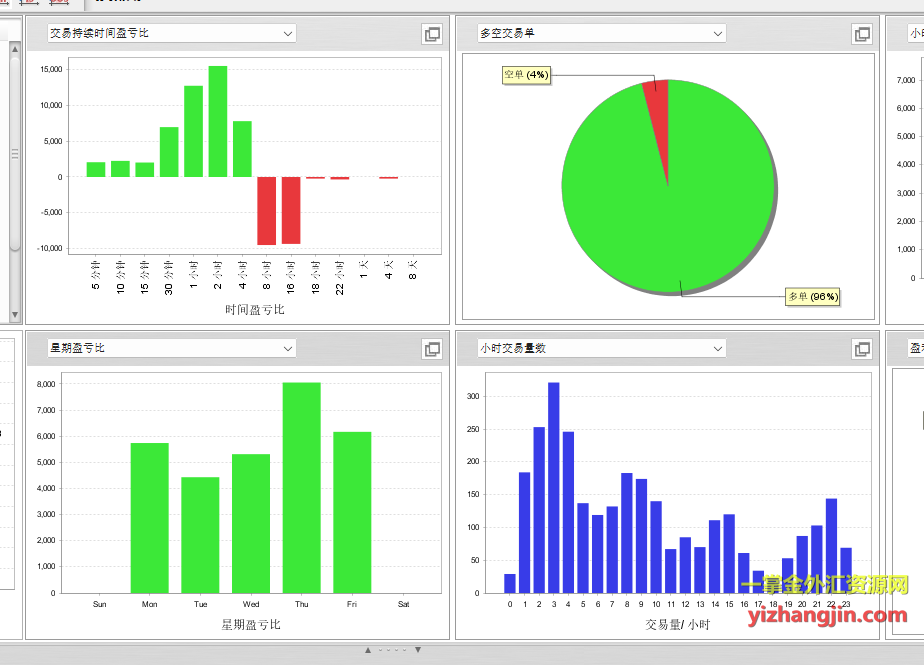Click the green bar at 30 分钟

(x=169, y=152)
